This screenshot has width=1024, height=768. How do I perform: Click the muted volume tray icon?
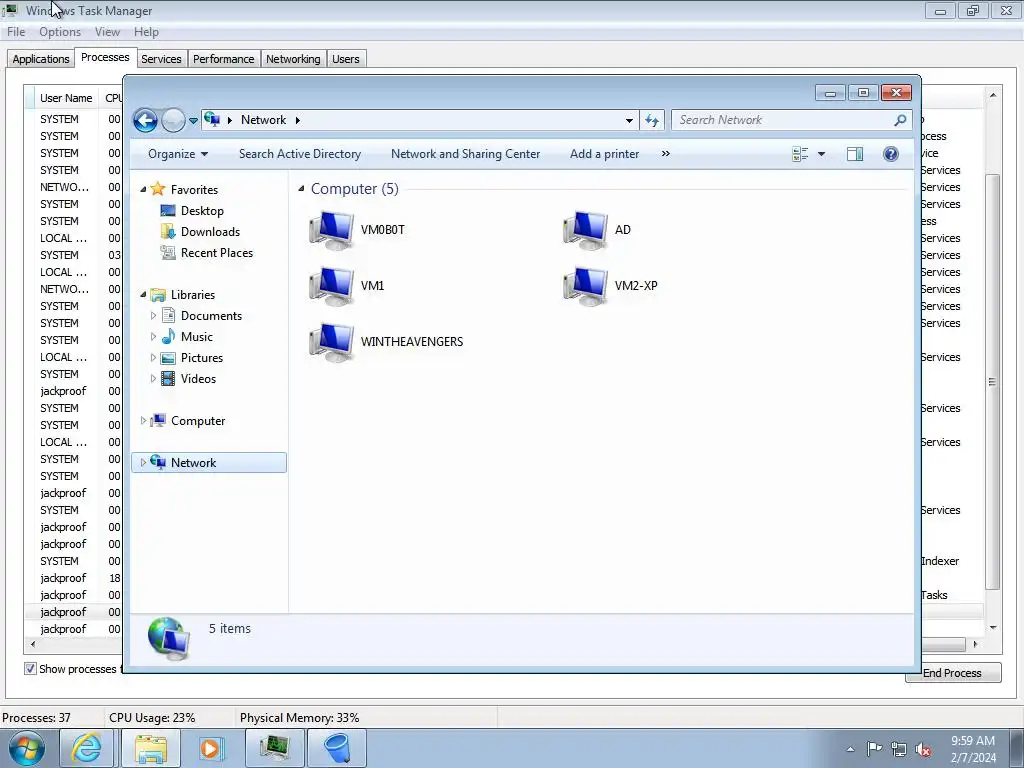923,749
